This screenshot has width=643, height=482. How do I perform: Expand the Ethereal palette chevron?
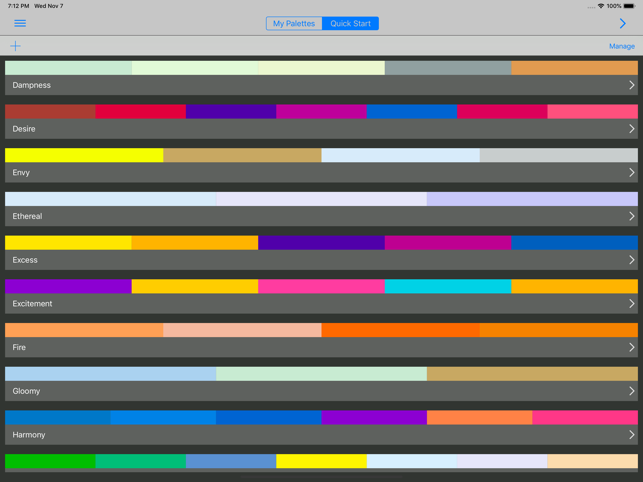click(x=631, y=216)
